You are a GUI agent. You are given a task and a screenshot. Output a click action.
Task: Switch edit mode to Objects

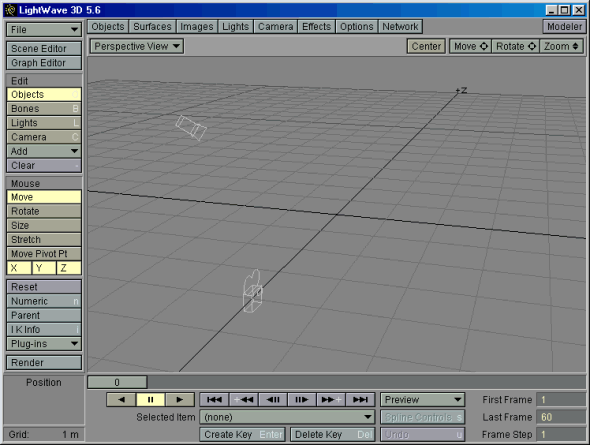(x=44, y=94)
